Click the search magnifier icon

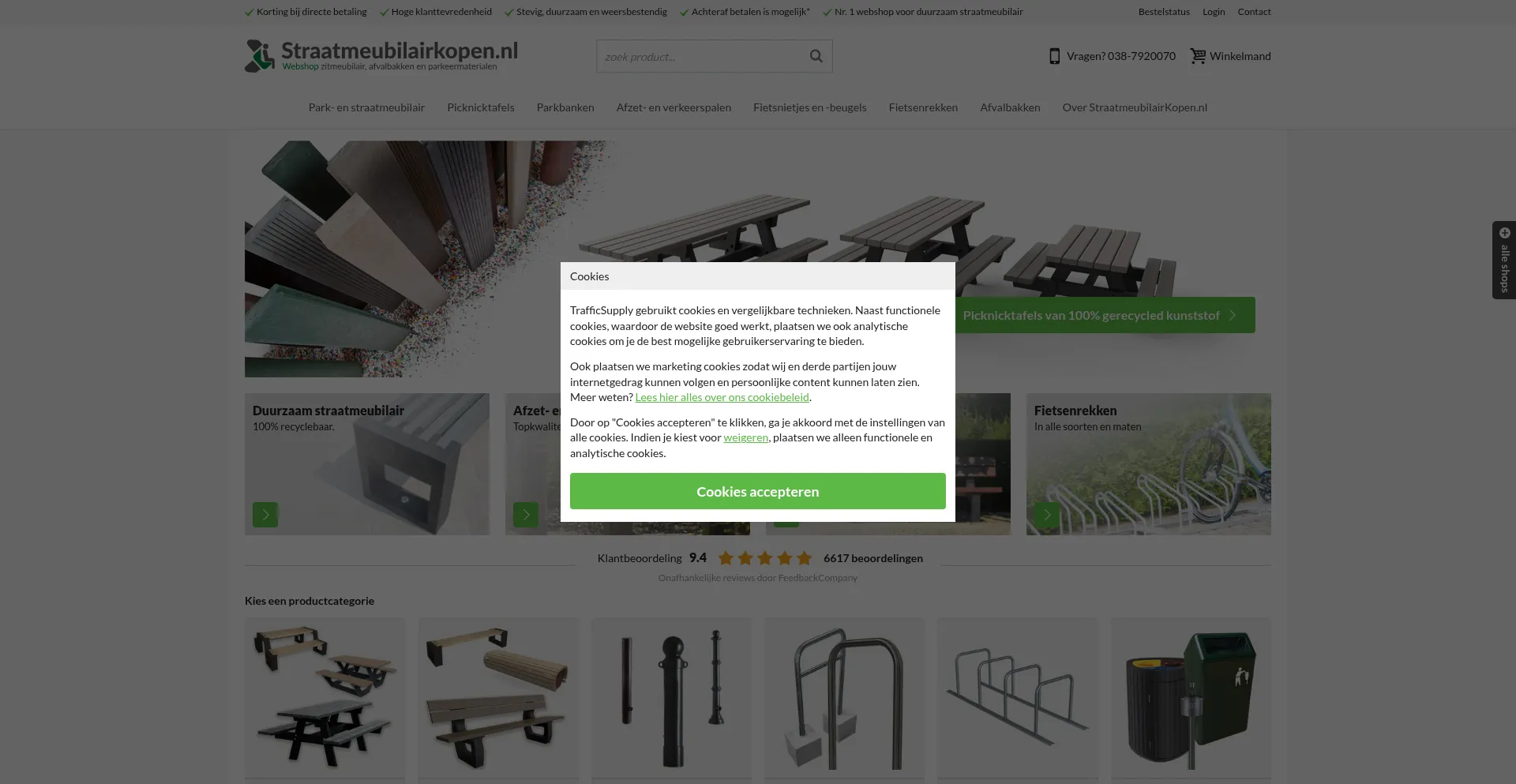click(x=816, y=56)
